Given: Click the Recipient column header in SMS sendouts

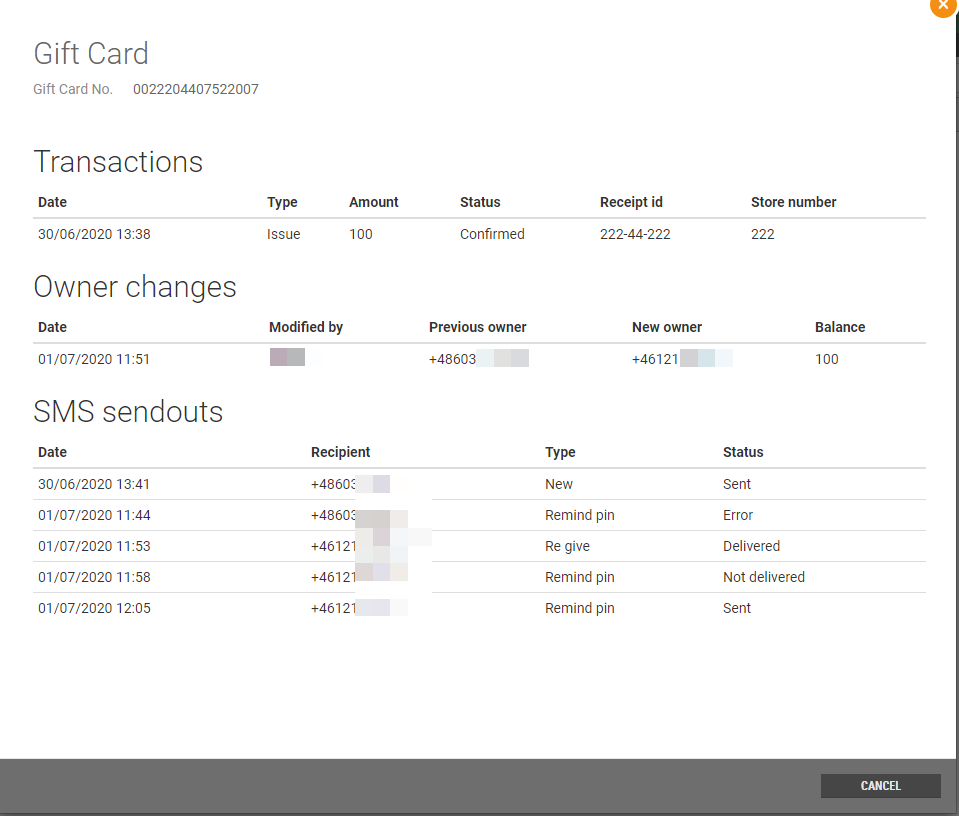Looking at the screenshot, I should [340, 452].
